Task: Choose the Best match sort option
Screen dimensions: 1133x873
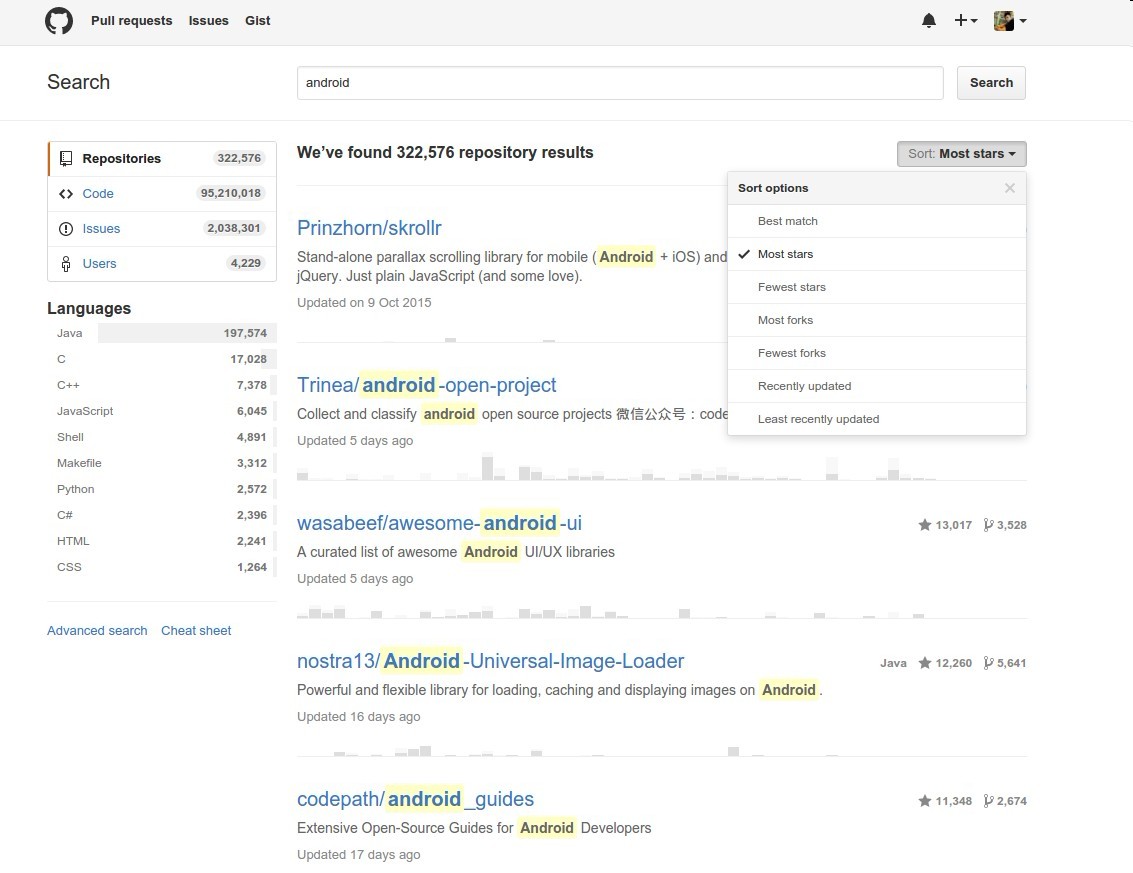Action: [x=876, y=221]
